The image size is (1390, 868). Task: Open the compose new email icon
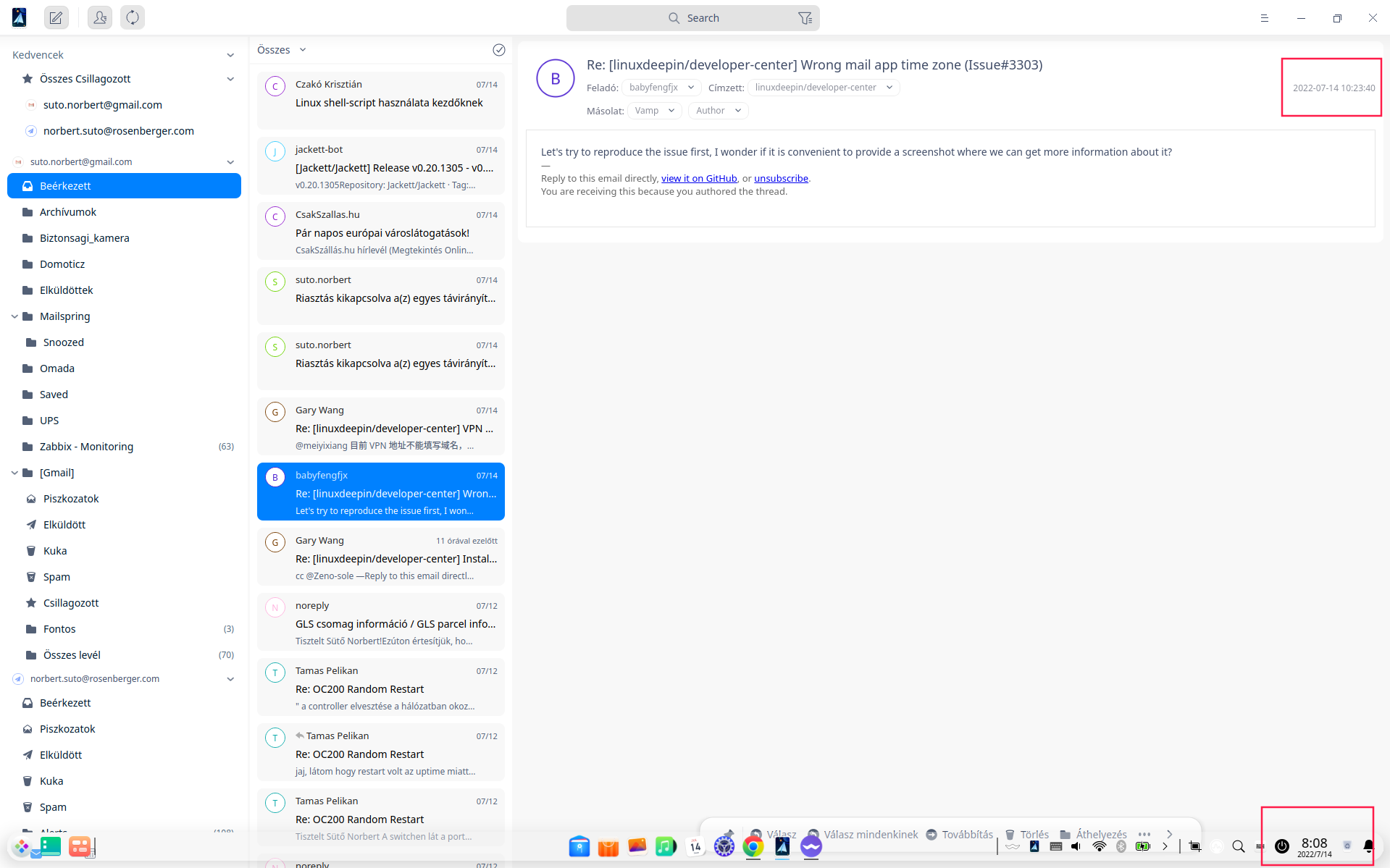coord(56,17)
